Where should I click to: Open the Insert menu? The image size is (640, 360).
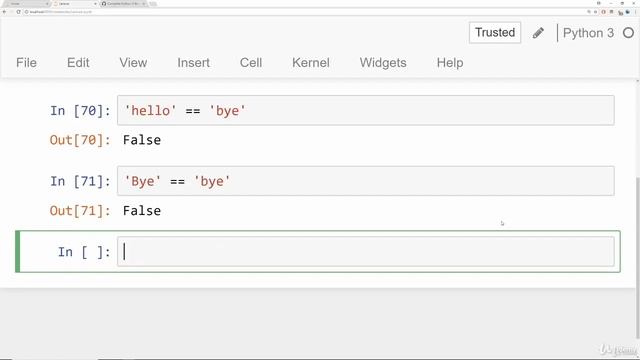[193, 63]
